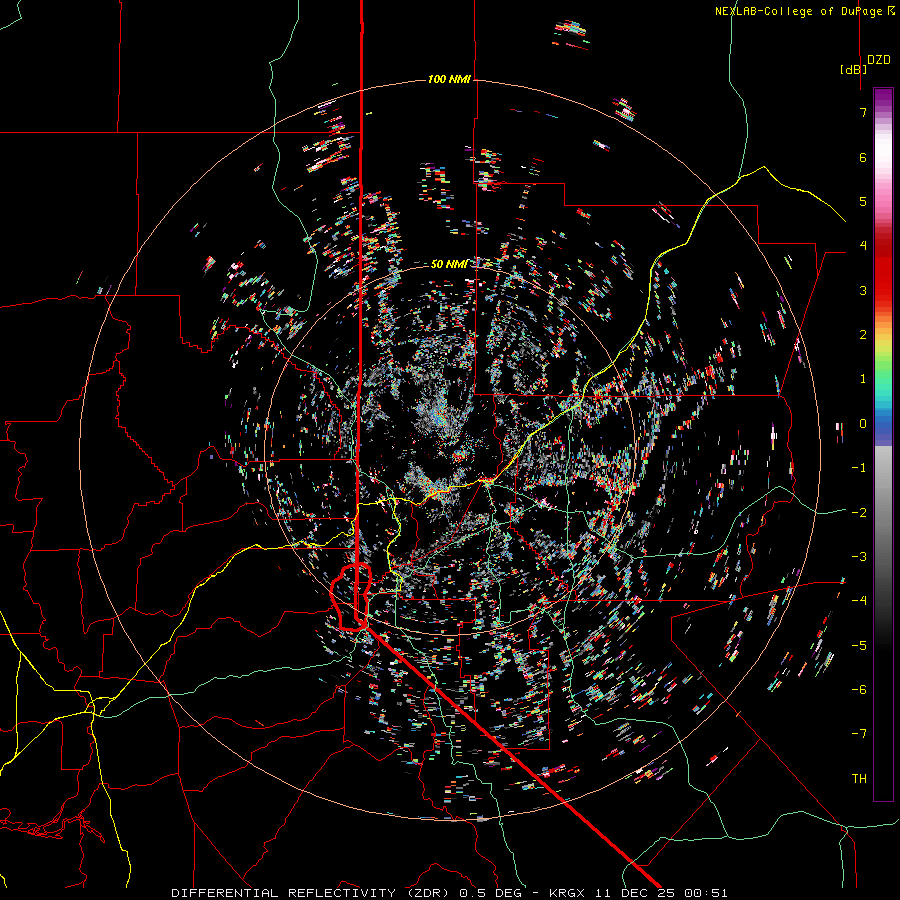Click the -5 value on color scale
The height and width of the screenshot is (900, 900).
pos(859,646)
